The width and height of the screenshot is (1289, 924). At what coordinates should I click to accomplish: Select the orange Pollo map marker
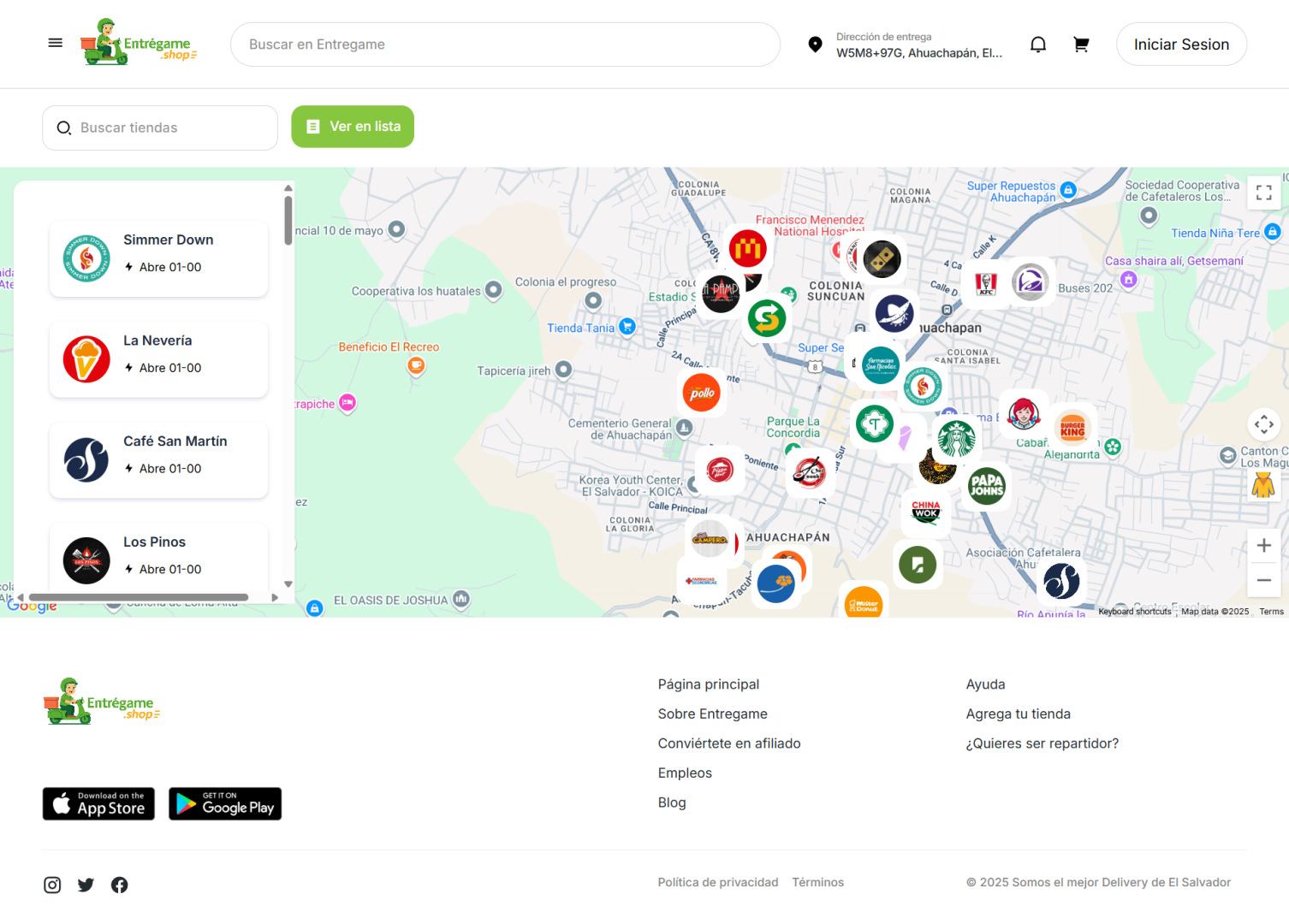702,393
